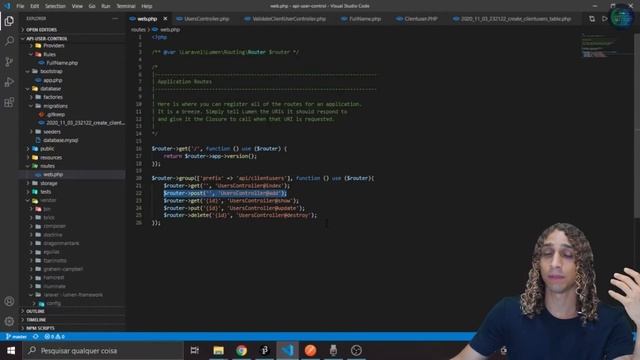Image resolution: width=640 pixels, height=360 pixels.
Task: Open the Go menu
Action: (x=92, y=6)
